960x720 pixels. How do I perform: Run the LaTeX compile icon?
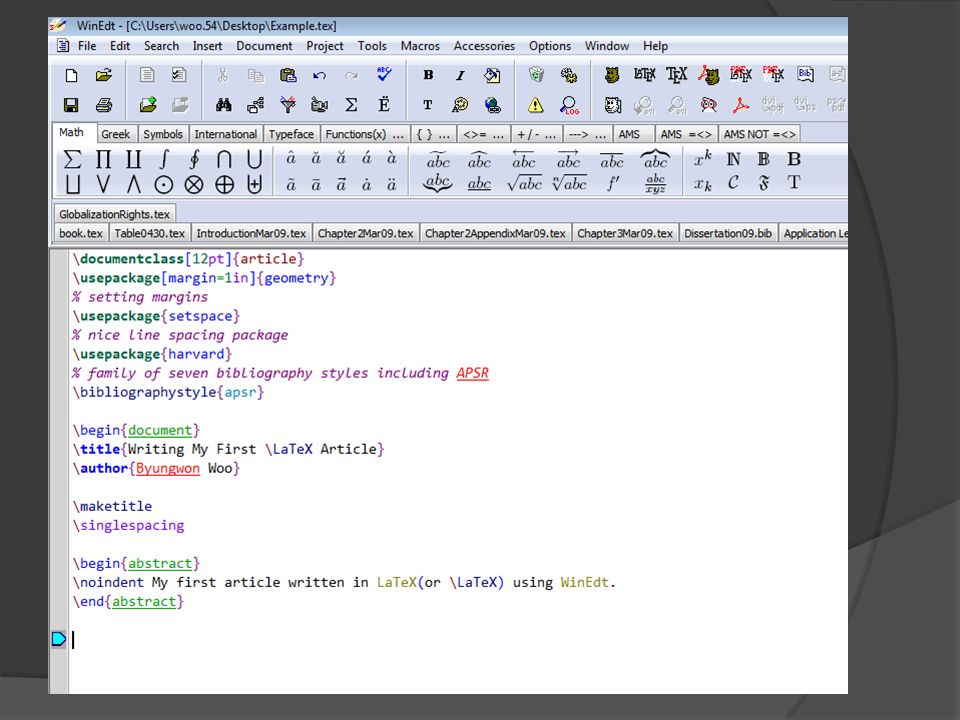pos(644,75)
